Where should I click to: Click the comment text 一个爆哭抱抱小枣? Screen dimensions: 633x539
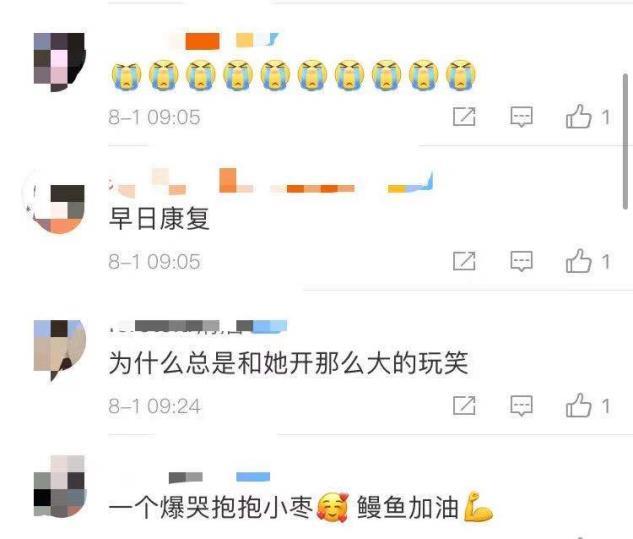[x=211, y=507]
